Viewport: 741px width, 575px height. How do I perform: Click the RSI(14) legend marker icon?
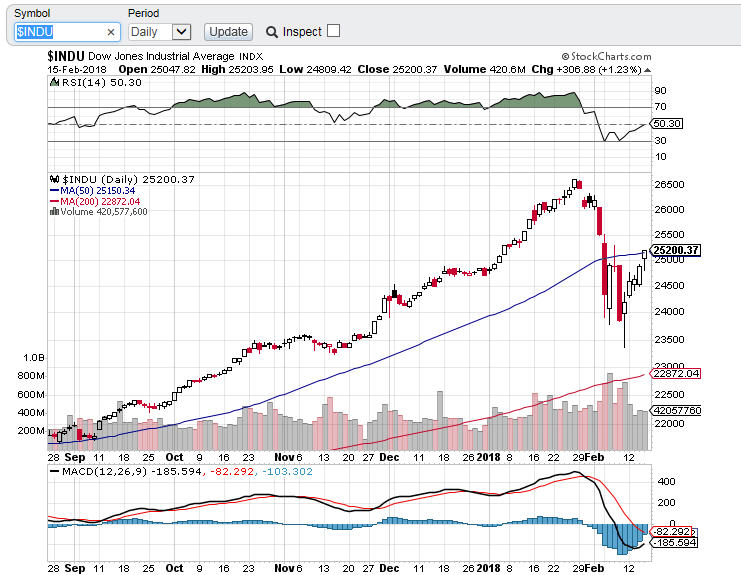click(53, 83)
